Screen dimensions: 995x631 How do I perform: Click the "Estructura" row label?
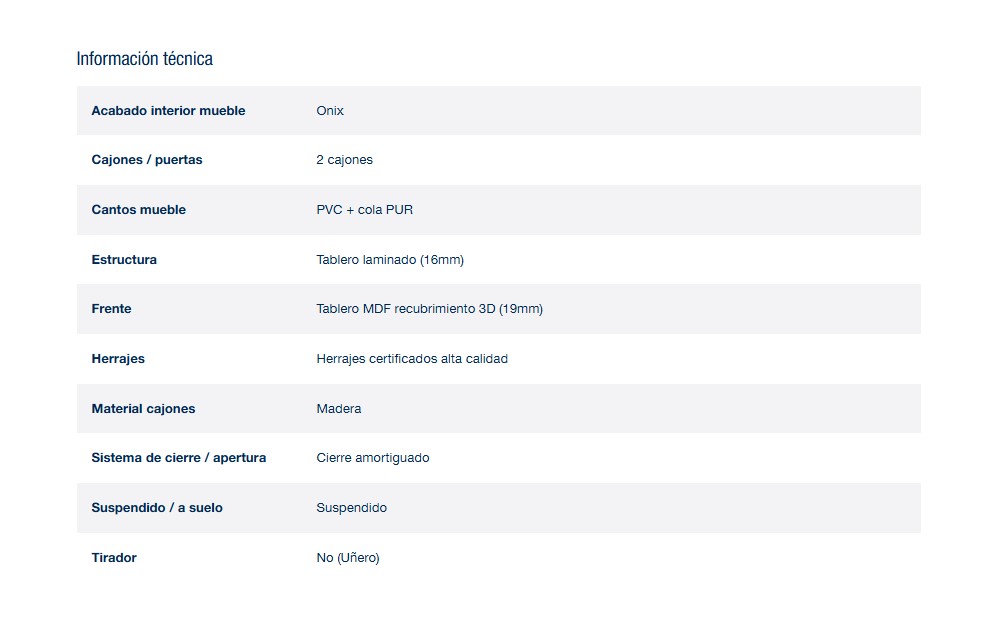(x=124, y=260)
